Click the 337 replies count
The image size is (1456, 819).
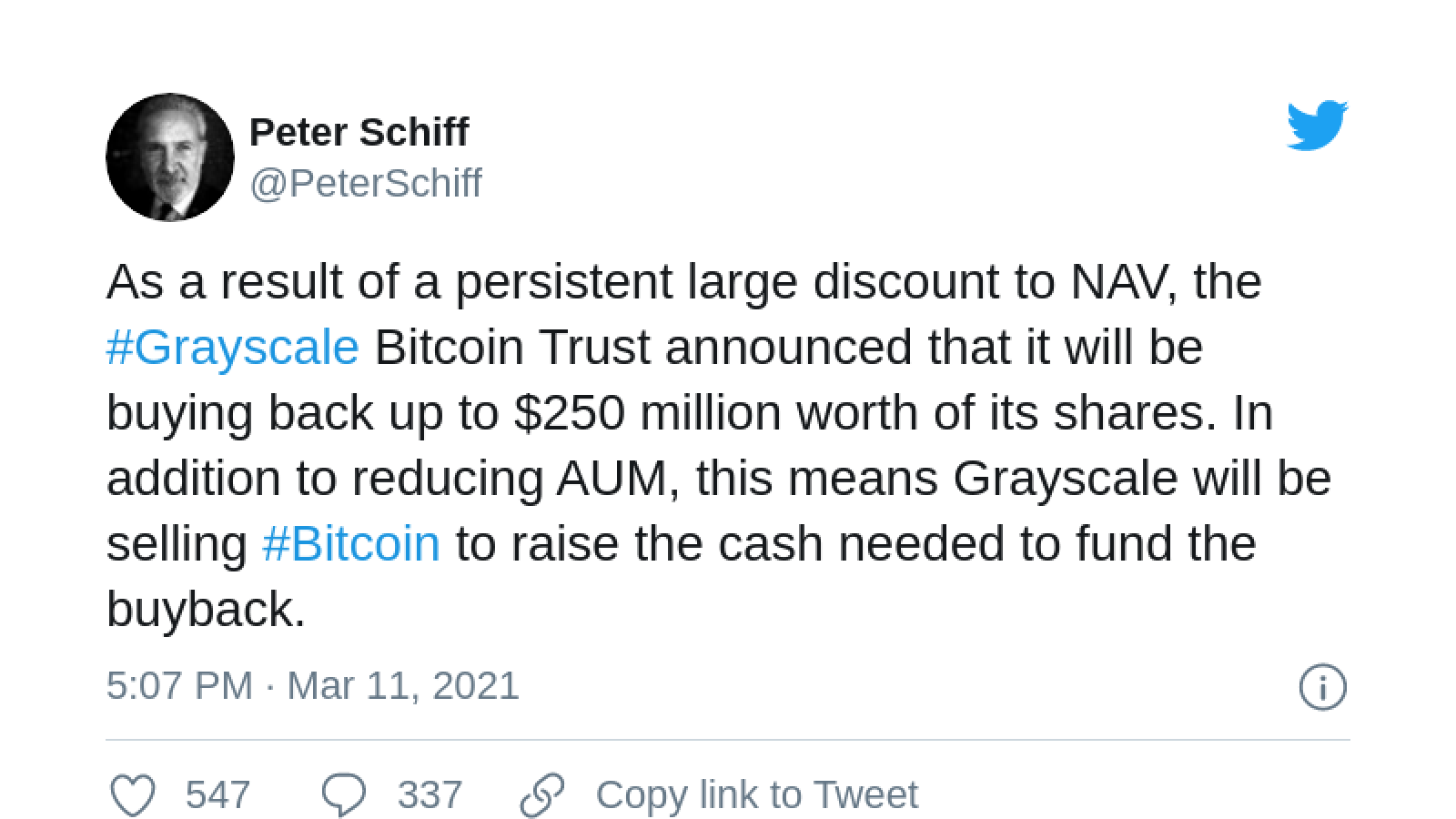(430, 794)
